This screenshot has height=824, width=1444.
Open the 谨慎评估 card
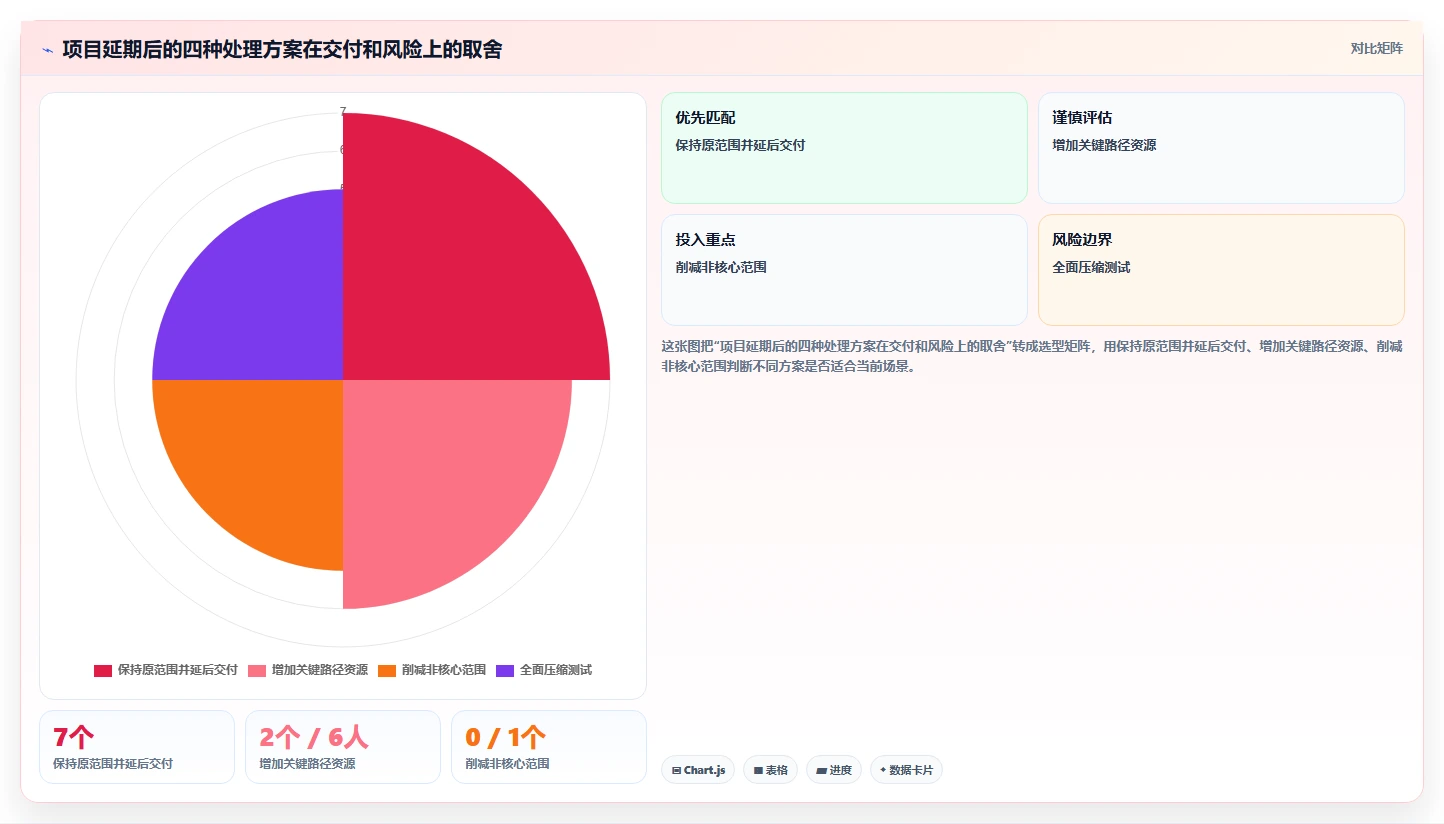point(1221,148)
